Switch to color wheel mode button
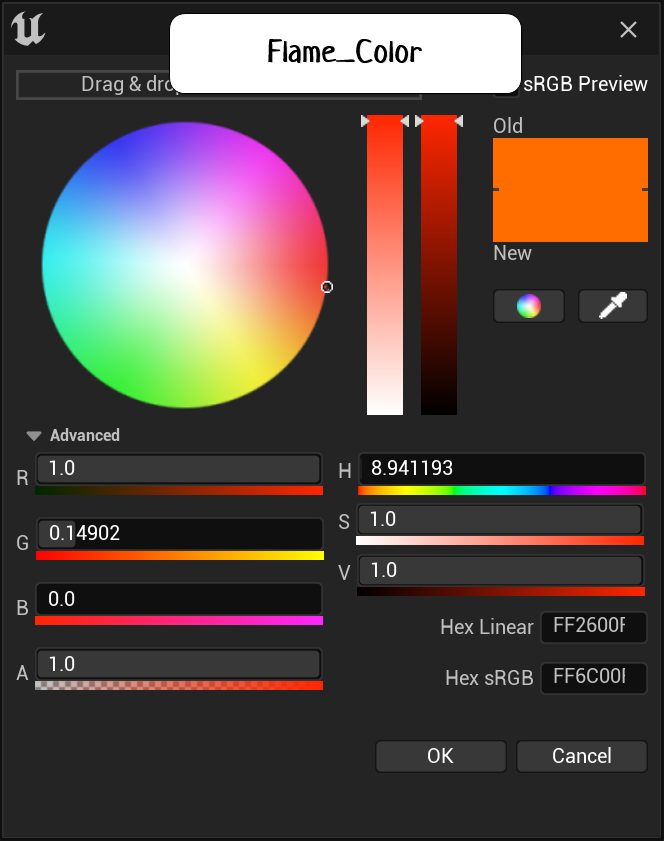The width and height of the screenshot is (664, 841). point(528,306)
